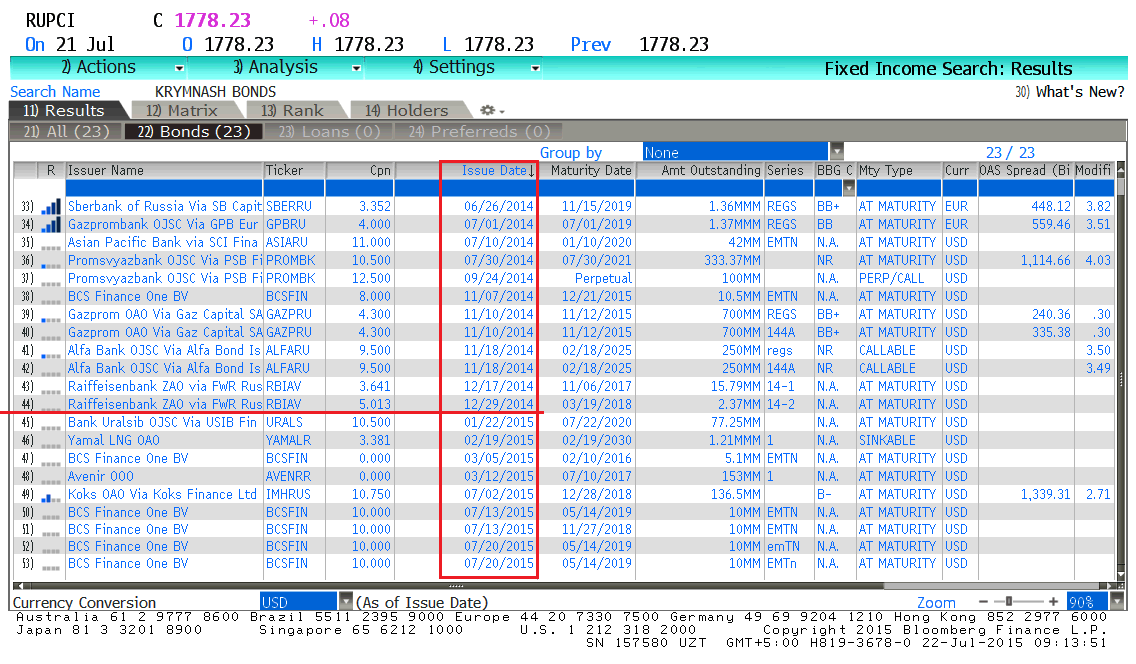The height and width of the screenshot is (664, 1136).
Task: Click the 1,114.66 OAS spread value
Action: [1045, 261]
